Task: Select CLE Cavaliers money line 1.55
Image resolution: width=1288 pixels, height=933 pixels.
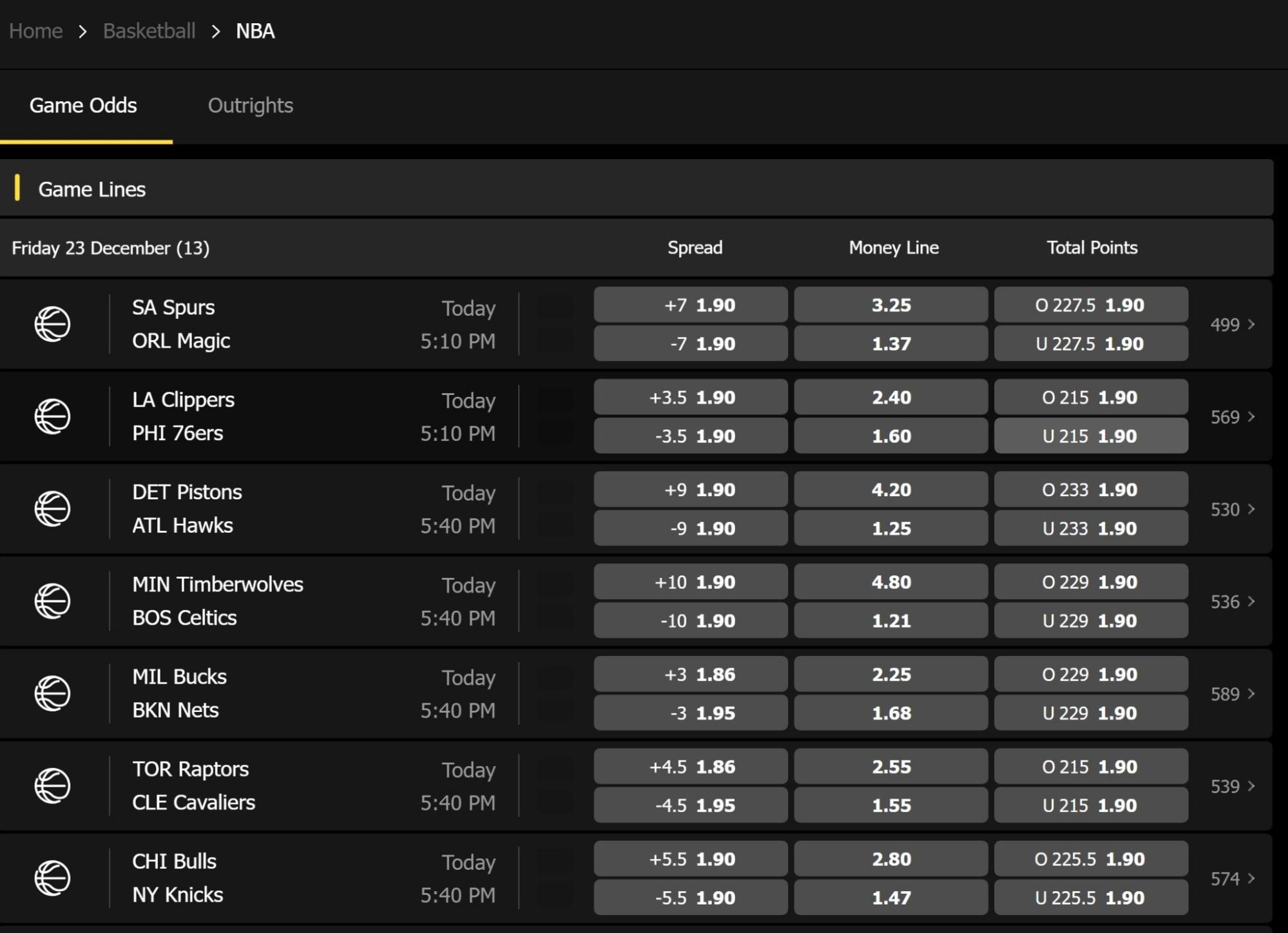Action: coord(891,805)
